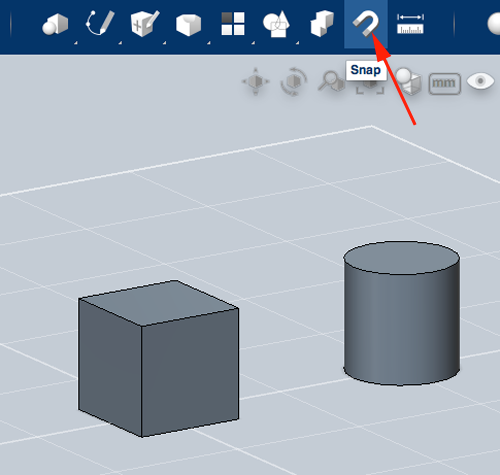The height and width of the screenshot is (475, 500).
Task: Click the Pan navigation icon
Action: tap(256, 81)
